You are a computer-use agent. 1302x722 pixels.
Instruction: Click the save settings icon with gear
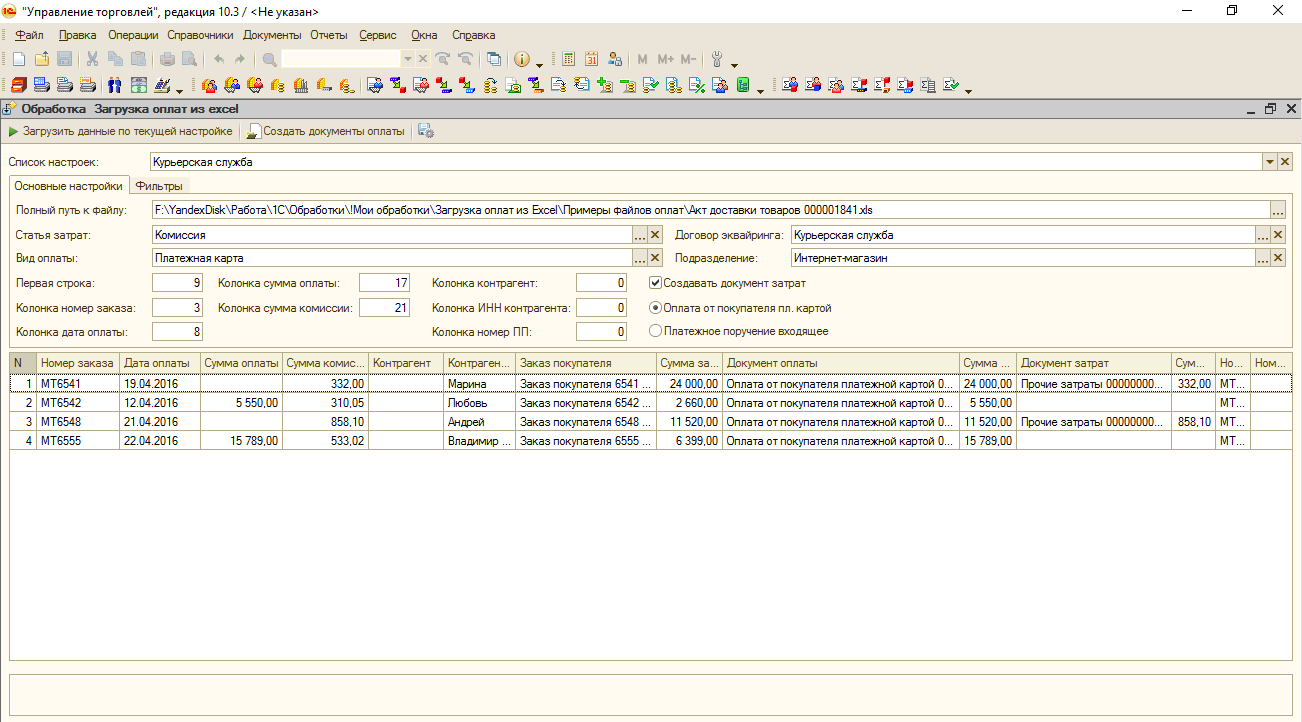426,131
